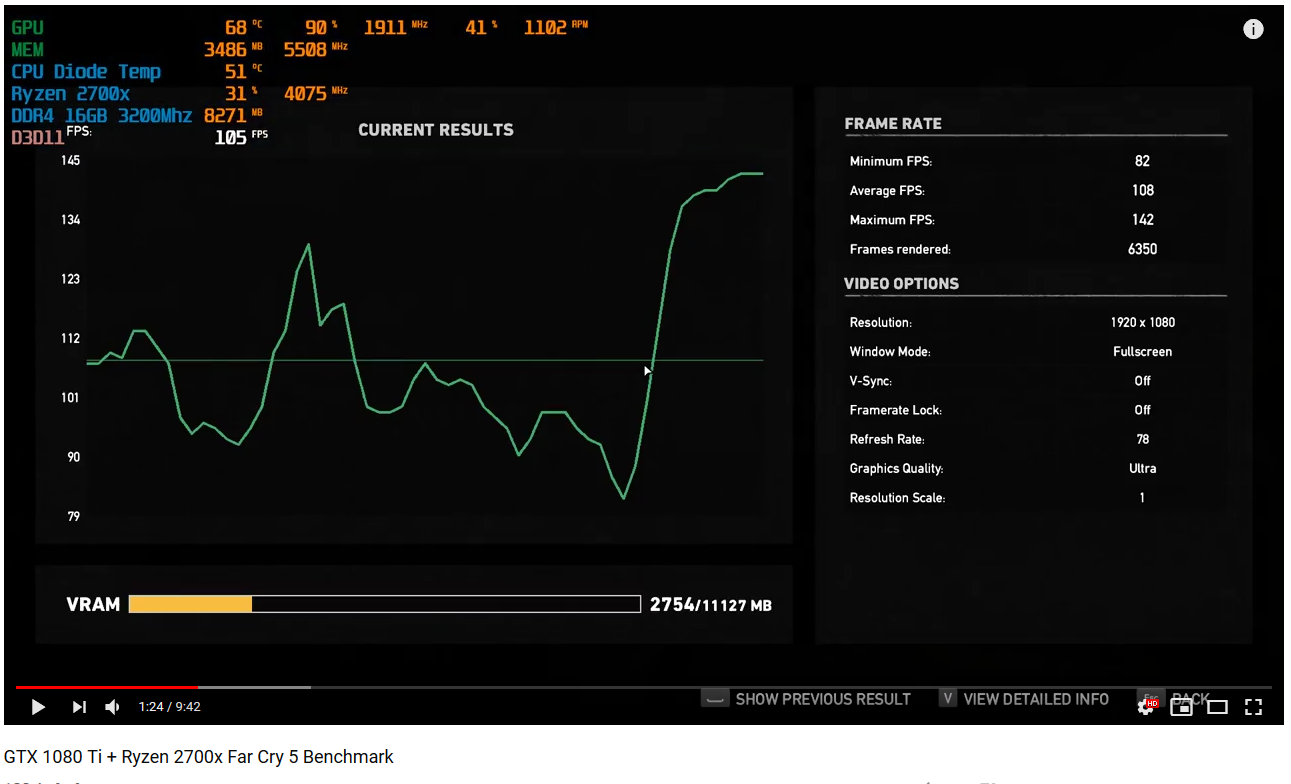Click the Ryzen 2700x overlay label
1291x784 pixels.
pos(70,94)
